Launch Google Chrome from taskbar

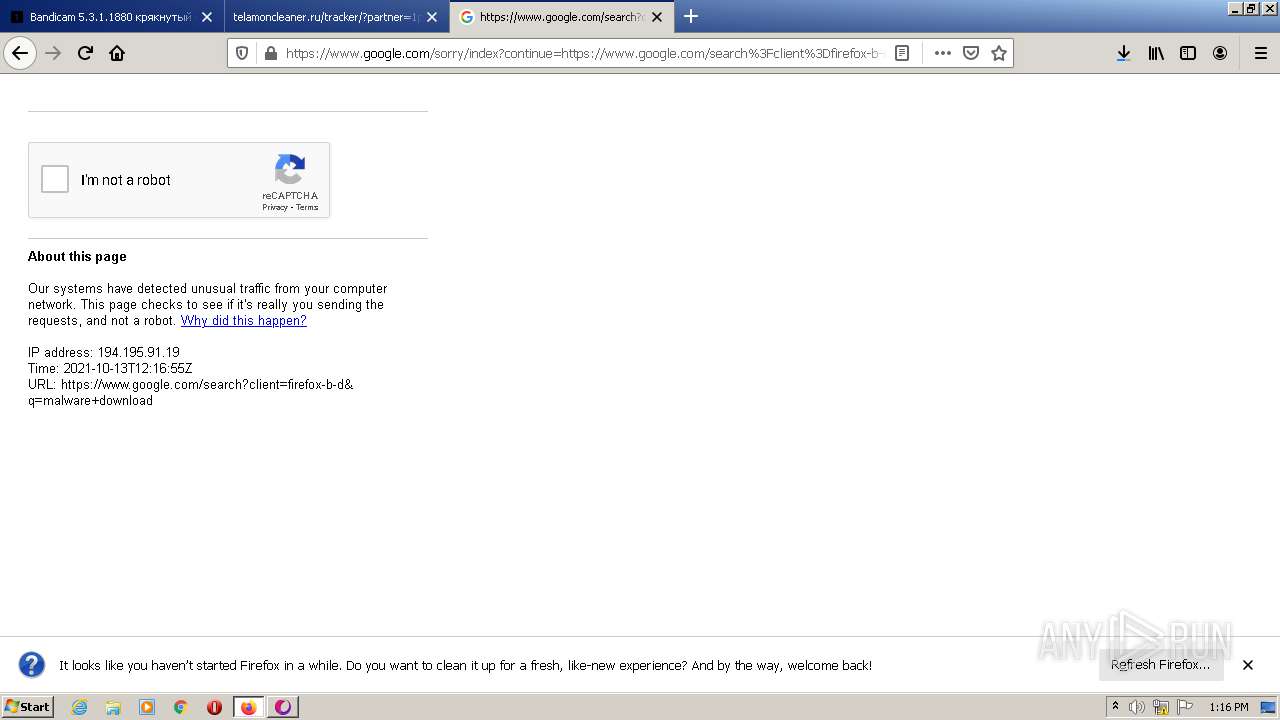(x=180, y=707)
